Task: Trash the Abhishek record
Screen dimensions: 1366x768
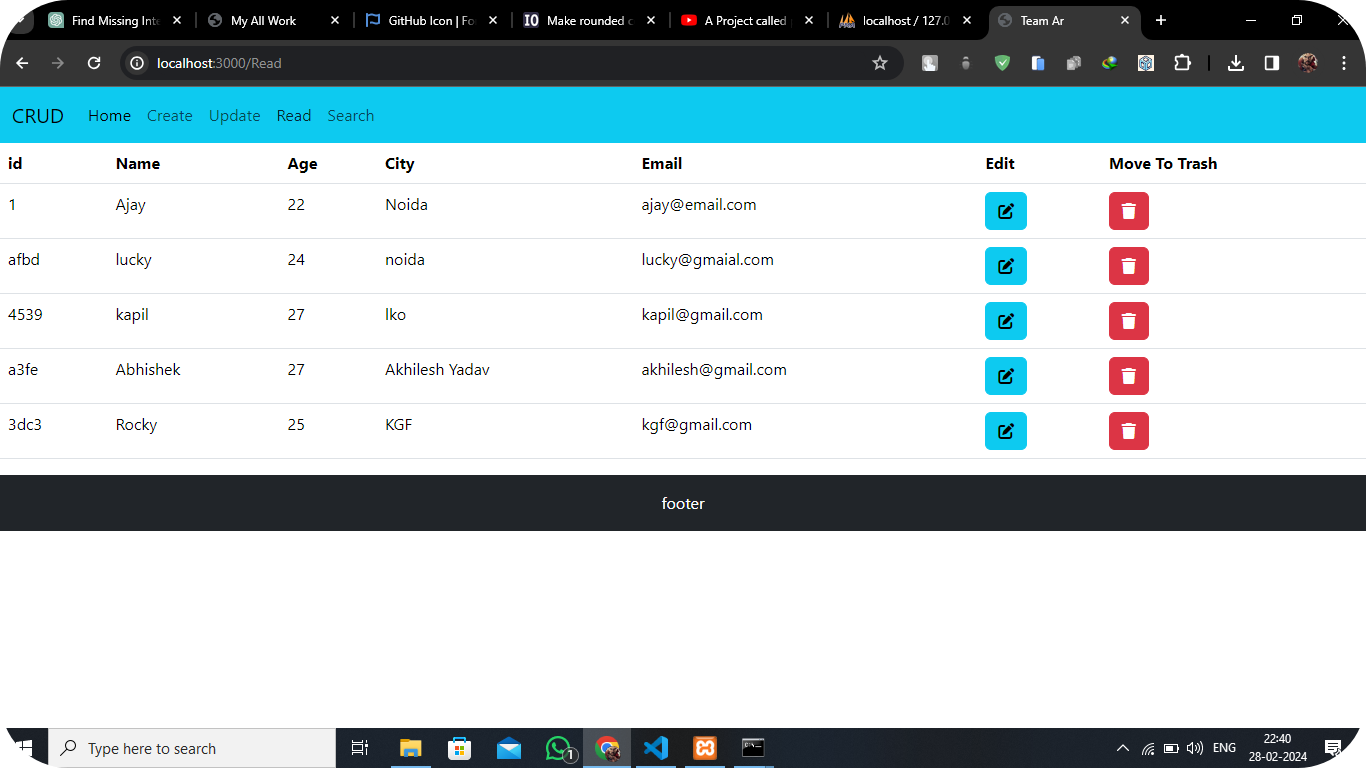Action: (x=1128, y=376)
